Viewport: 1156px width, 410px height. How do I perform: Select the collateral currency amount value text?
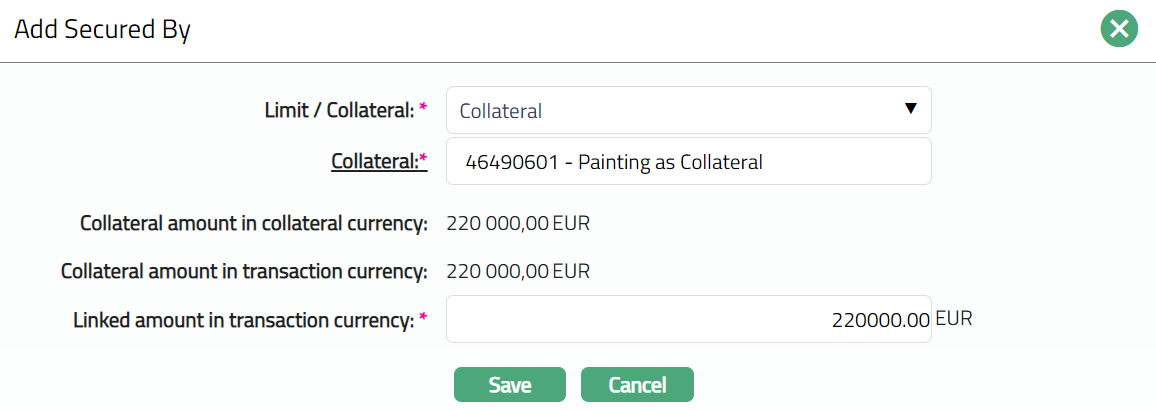498,223
